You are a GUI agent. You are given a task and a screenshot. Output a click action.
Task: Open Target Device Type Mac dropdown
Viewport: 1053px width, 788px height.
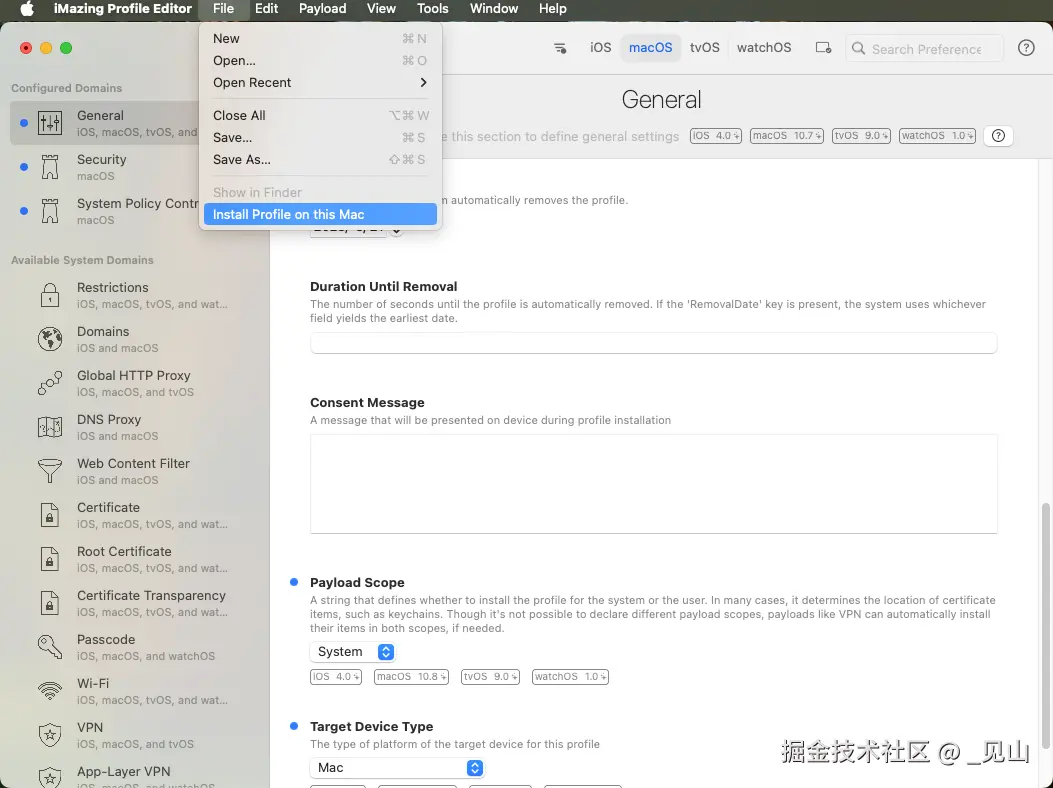397,767
